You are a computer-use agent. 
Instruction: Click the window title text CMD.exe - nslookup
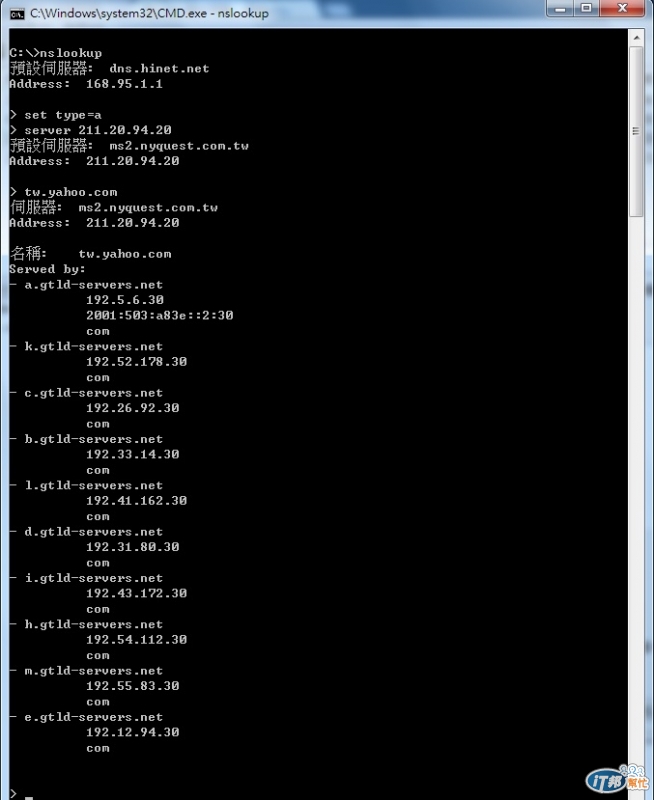tap(149, 14)
